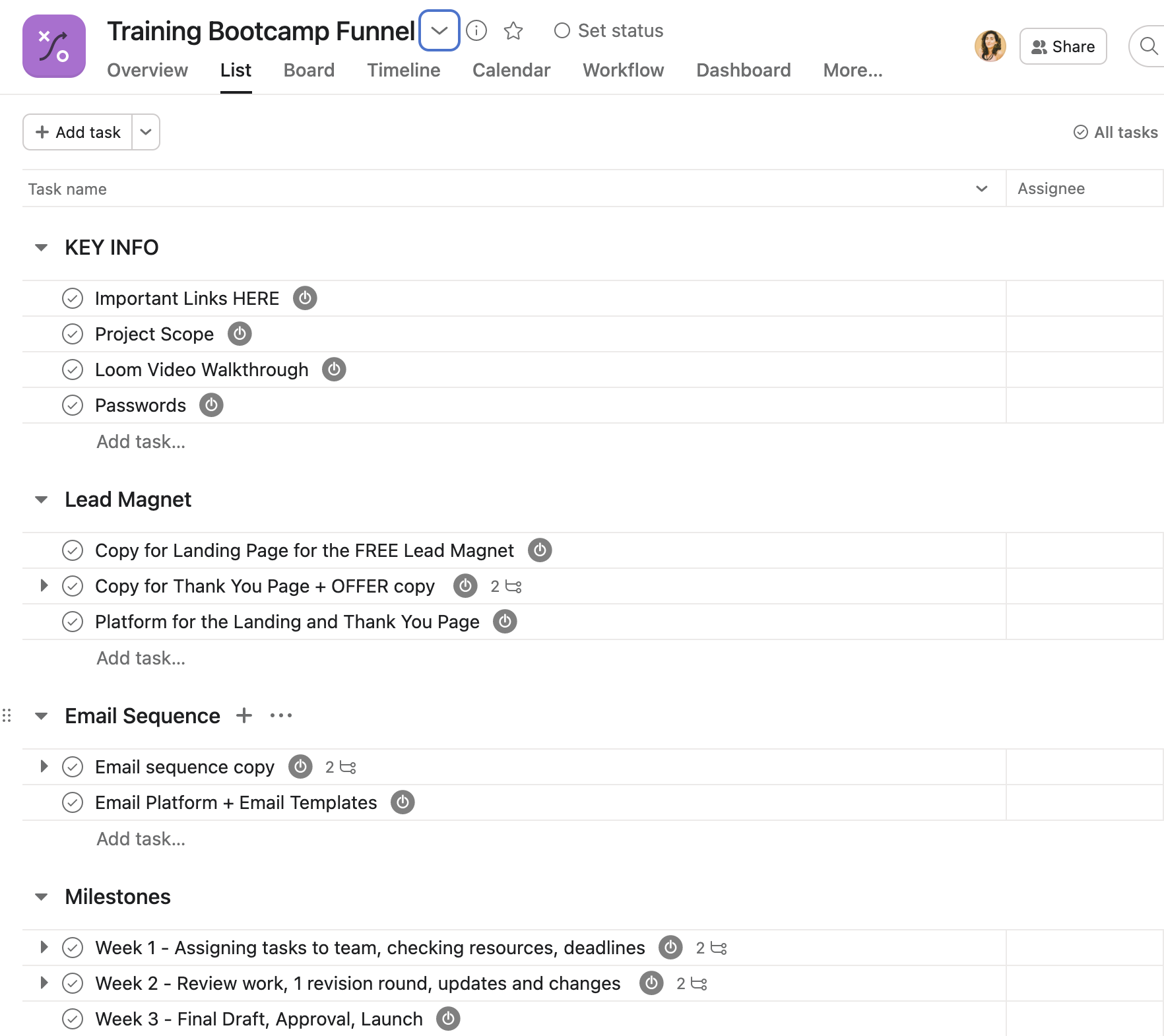This screenshot has height=1036, width=1164.
Task: Click round icon beside Week 1 task
Action: pyautogui.click(x=670, y=948)
